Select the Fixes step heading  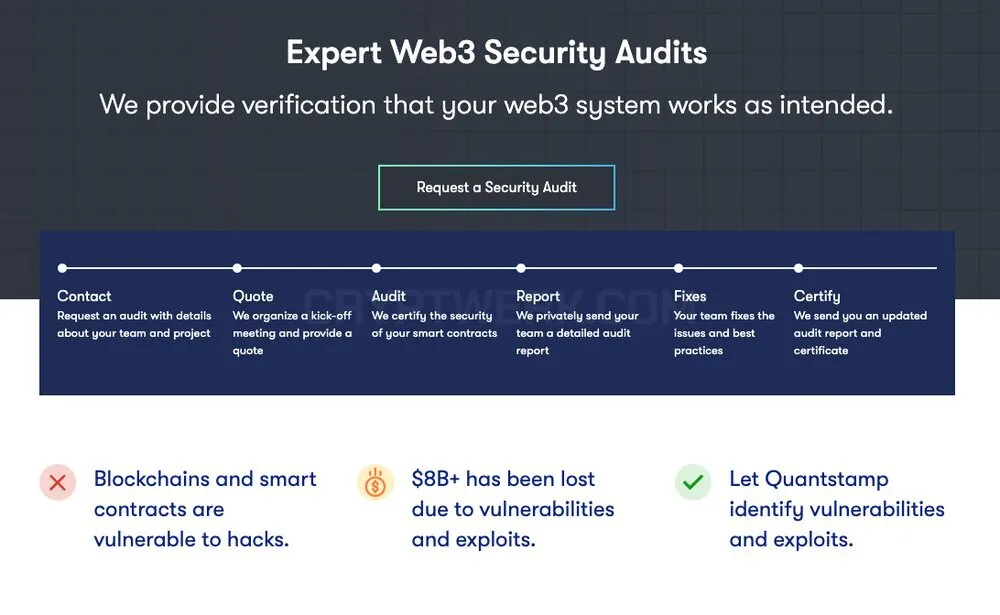pyautogui.click(x=690, y=296)
